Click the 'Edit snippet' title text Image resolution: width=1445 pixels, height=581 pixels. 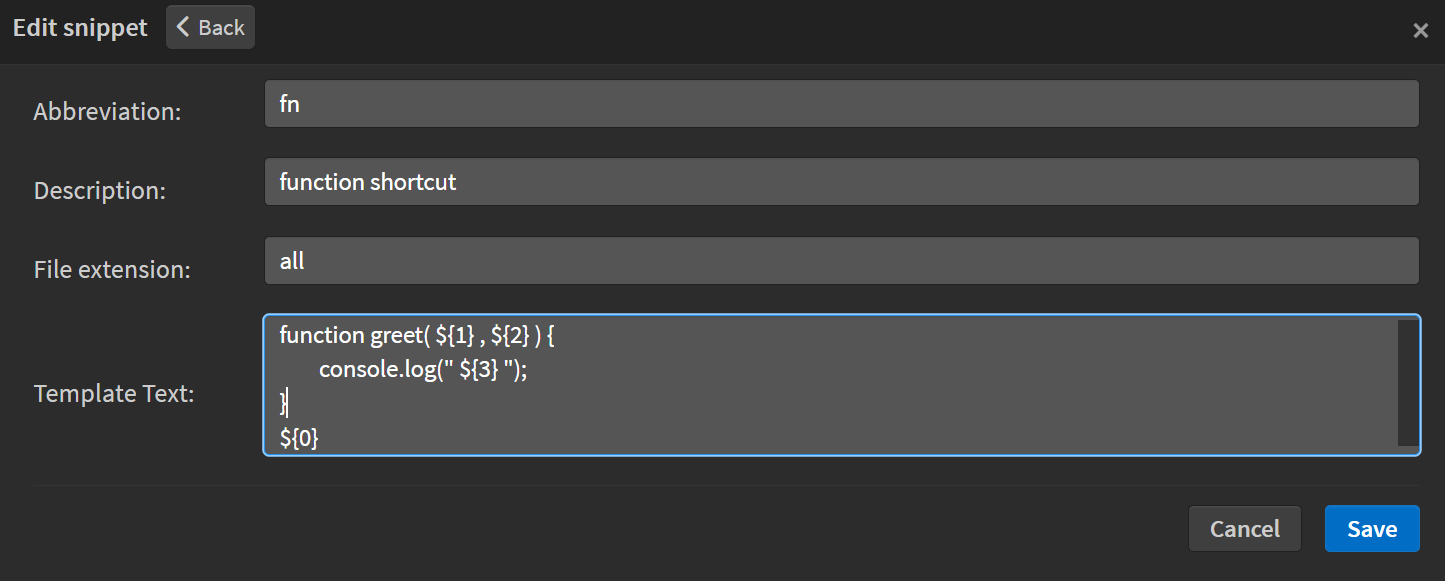pyautogui.click(x=79, y=28)
